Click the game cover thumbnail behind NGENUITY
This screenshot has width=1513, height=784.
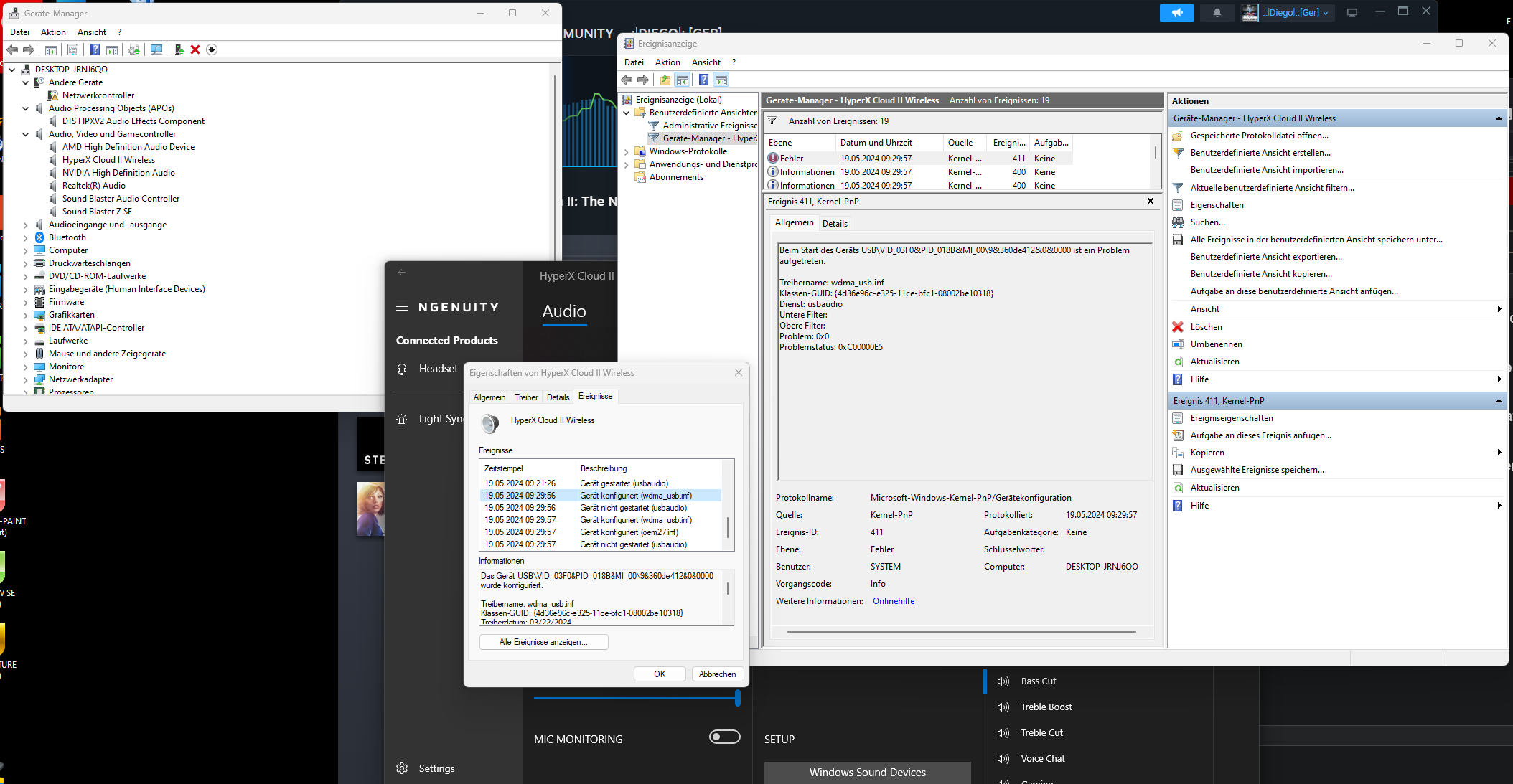371,509
